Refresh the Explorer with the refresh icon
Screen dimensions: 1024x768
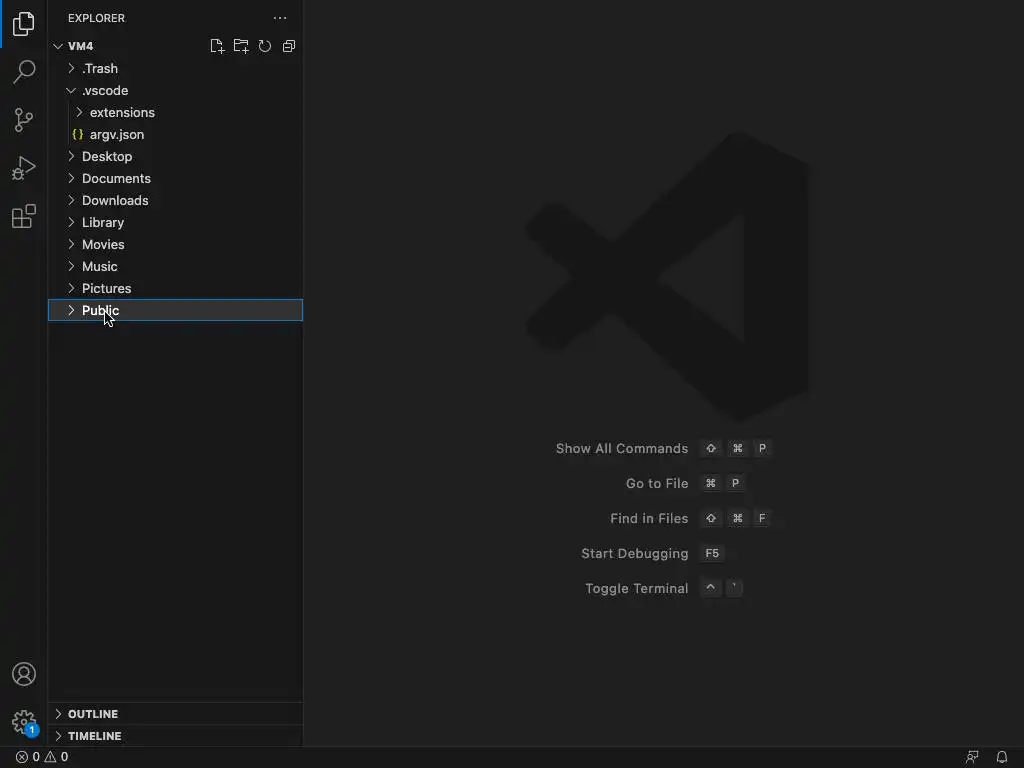point(264,46)
